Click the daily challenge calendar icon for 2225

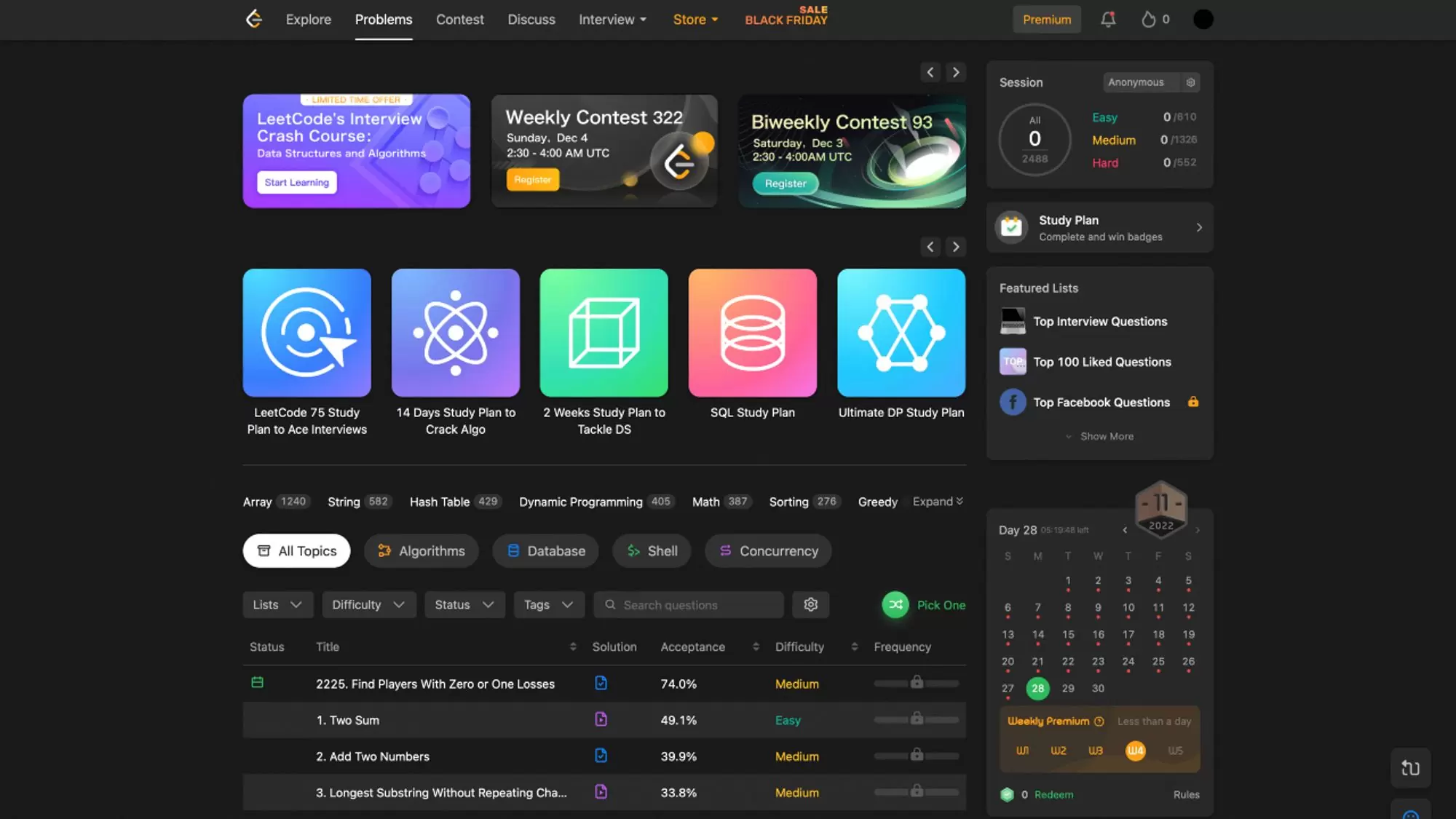point(257,682)
